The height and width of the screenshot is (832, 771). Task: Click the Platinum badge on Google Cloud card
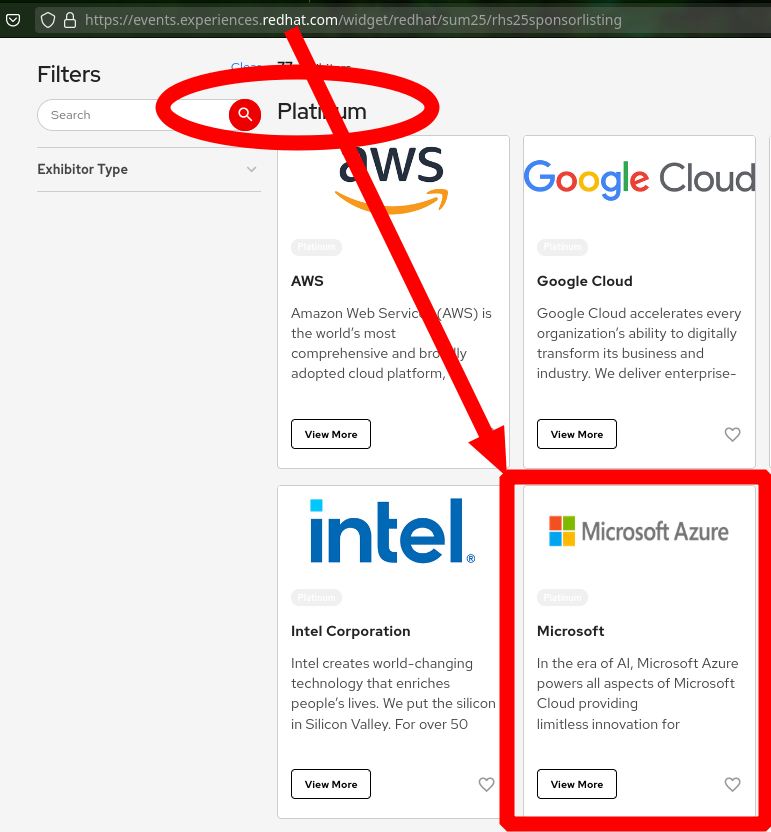pos(562,247)
